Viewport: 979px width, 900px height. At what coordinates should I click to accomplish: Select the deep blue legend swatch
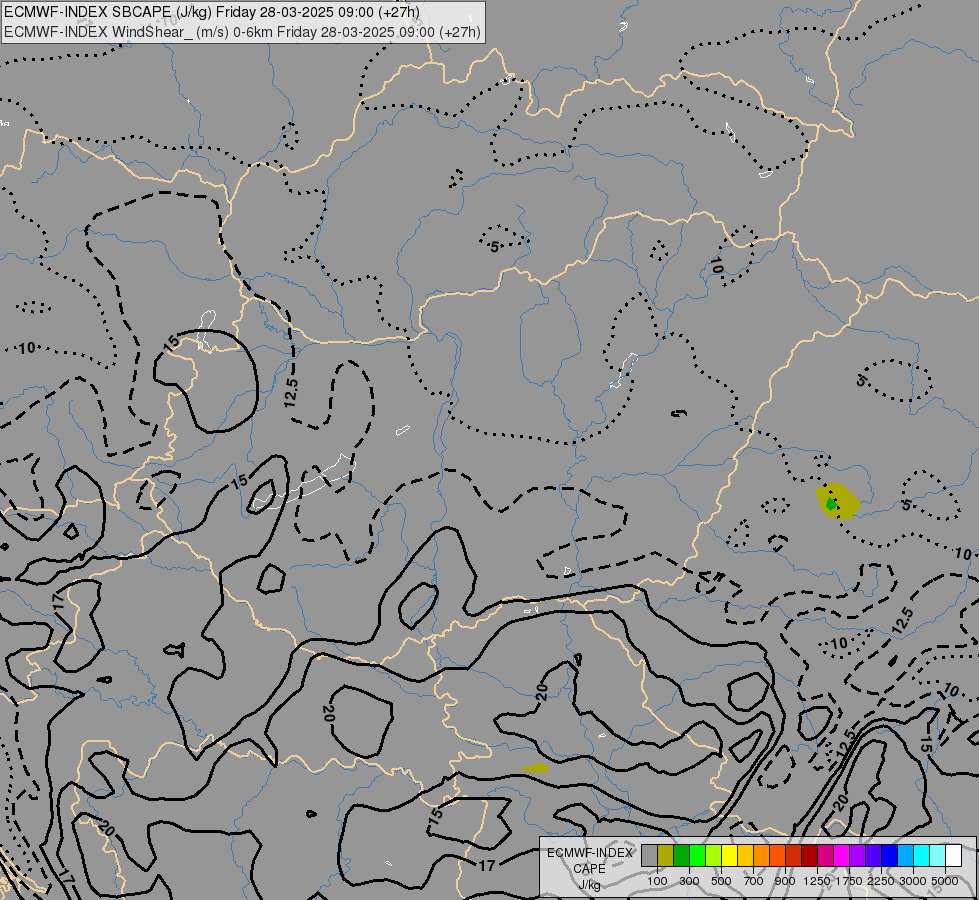[x=890, y=856]
